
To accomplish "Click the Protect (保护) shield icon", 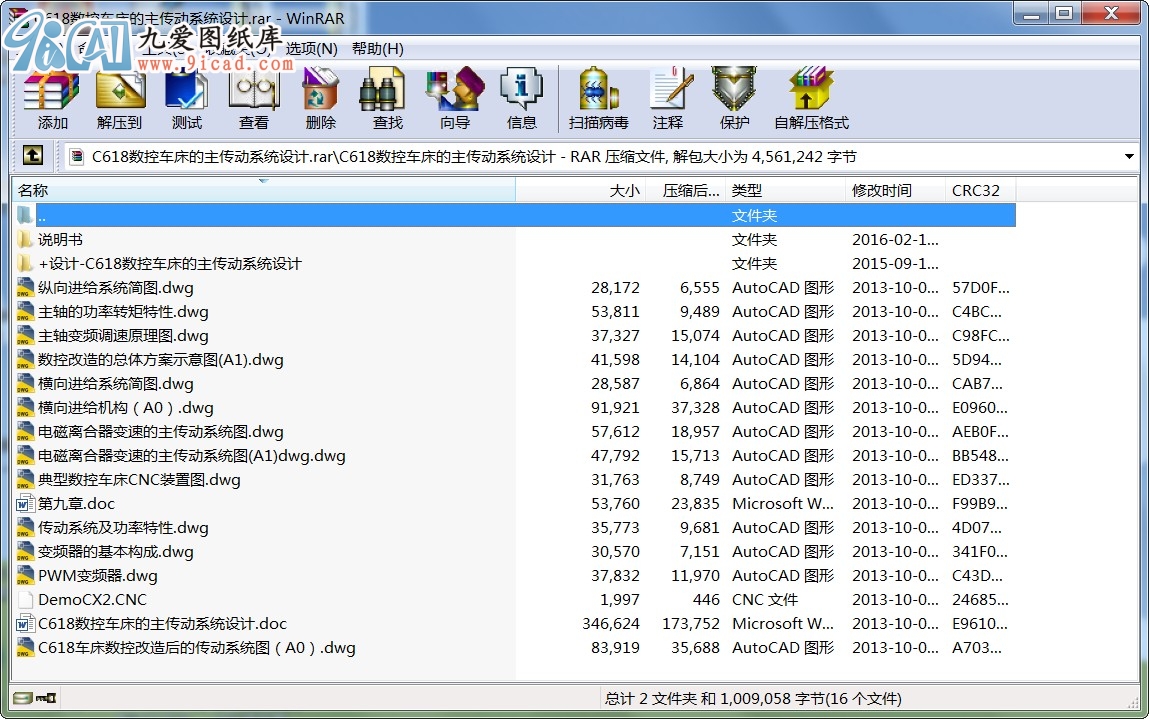I will (x=734, y=98).
